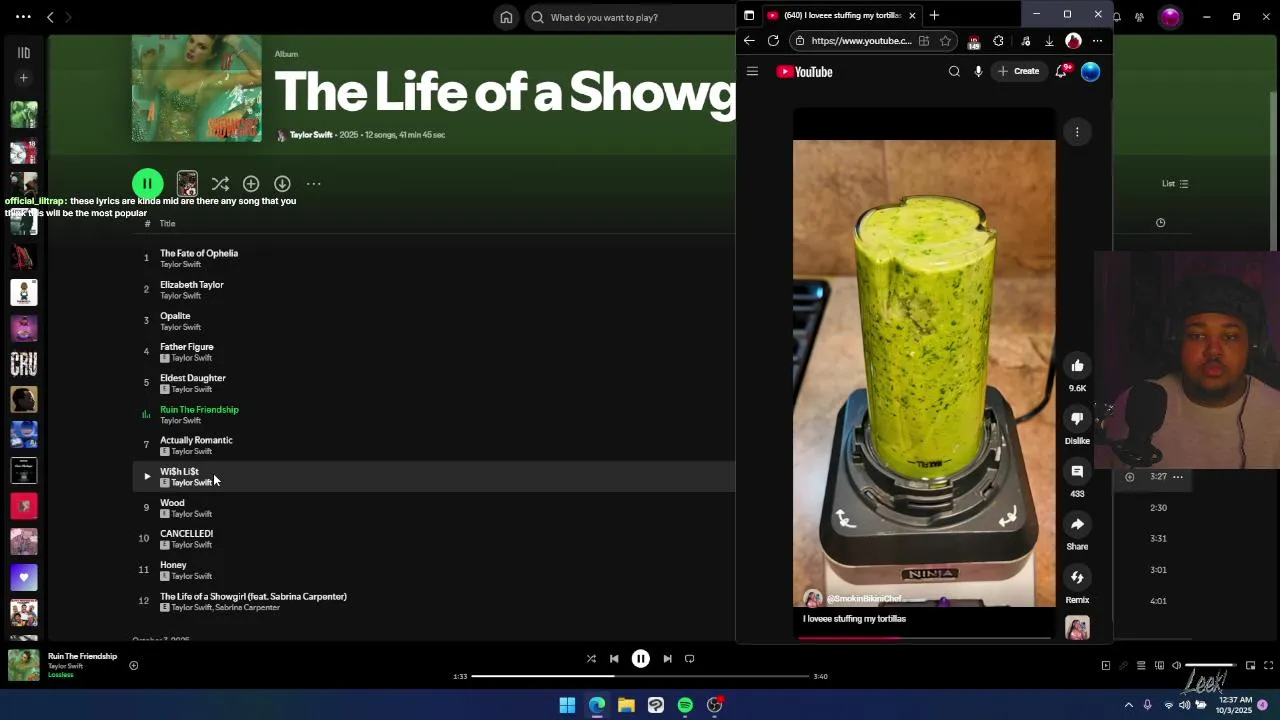Select the track Eldest Daughter
1280x720 pixels.
click(x=193, y=378)
